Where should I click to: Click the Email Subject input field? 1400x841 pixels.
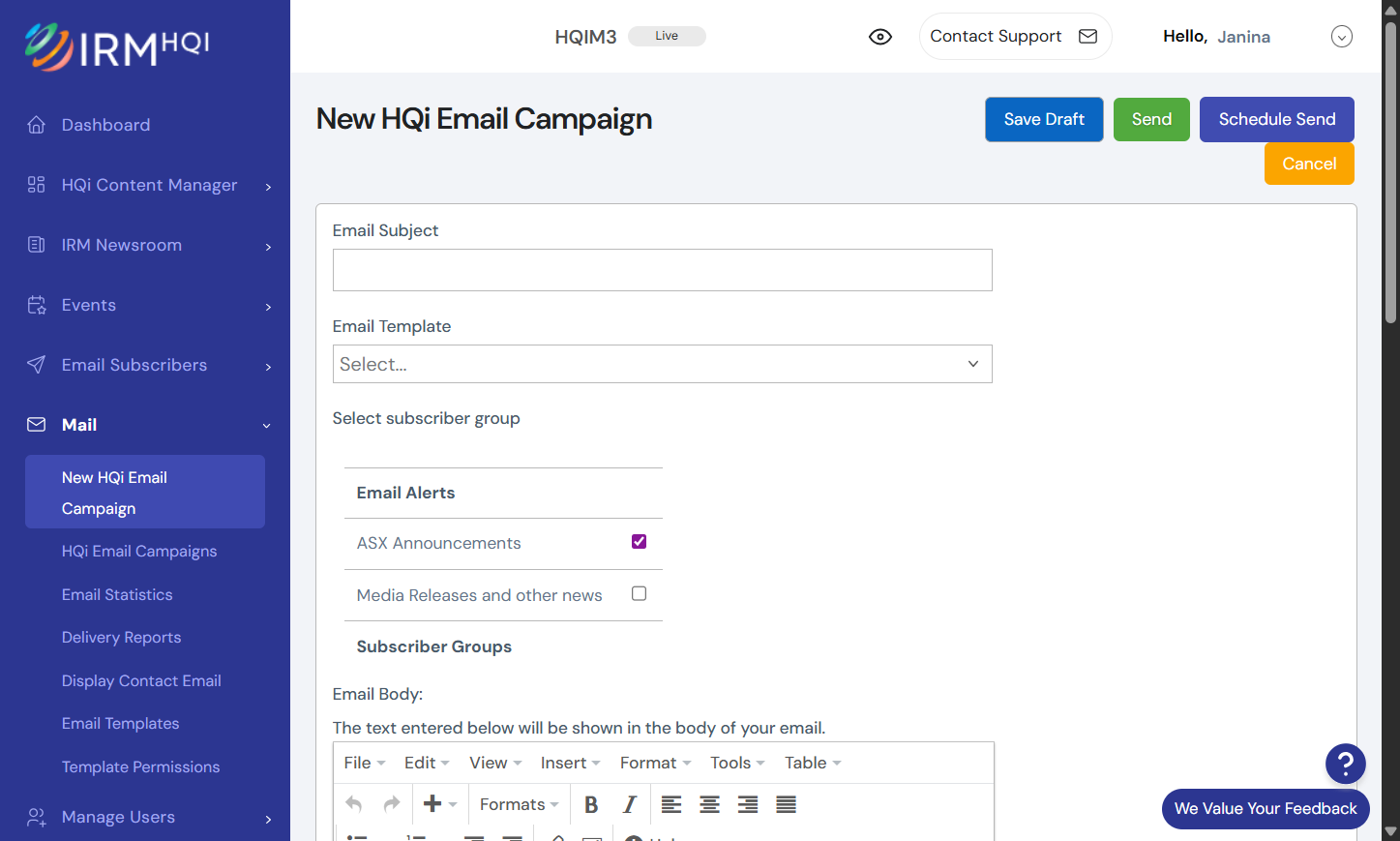click(x=663, y=270)
